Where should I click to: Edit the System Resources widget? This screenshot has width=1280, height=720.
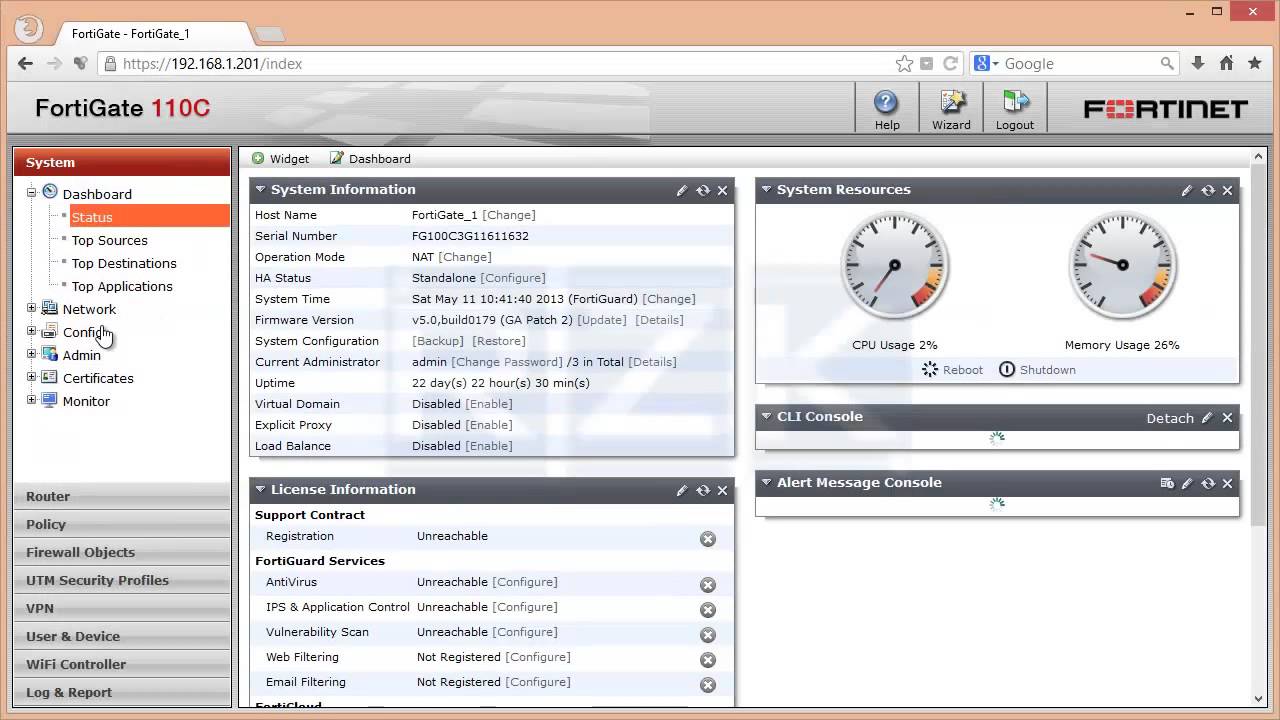click(x=1187, y=190)
